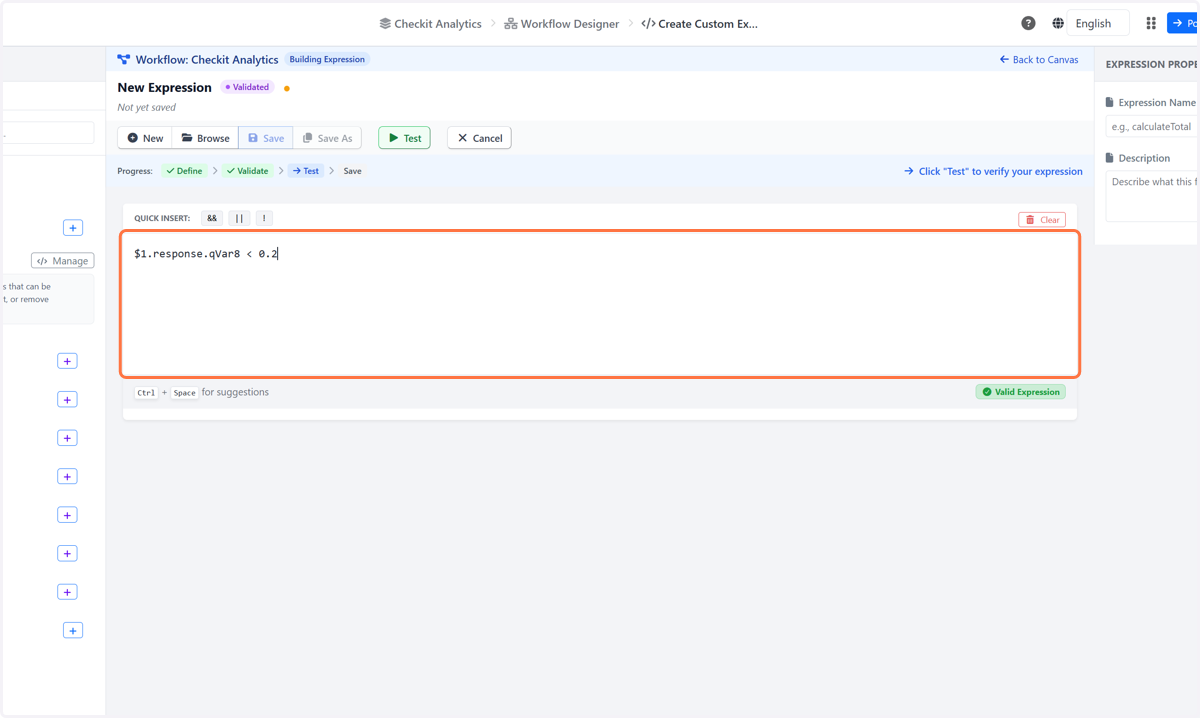The height and width of the screenshot is (718, 1200).
Task: Go to Checkit Analytics breadcrumb
Action: point(430,24)
